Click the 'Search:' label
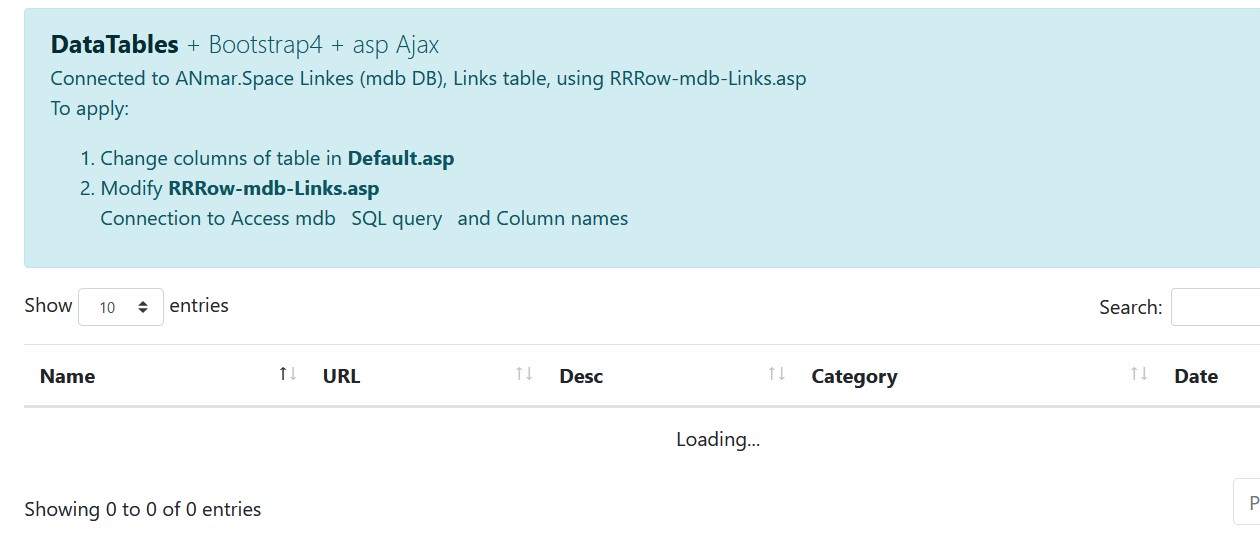The width and height of the screenshot is (1260, 558). coord(1130,307)
